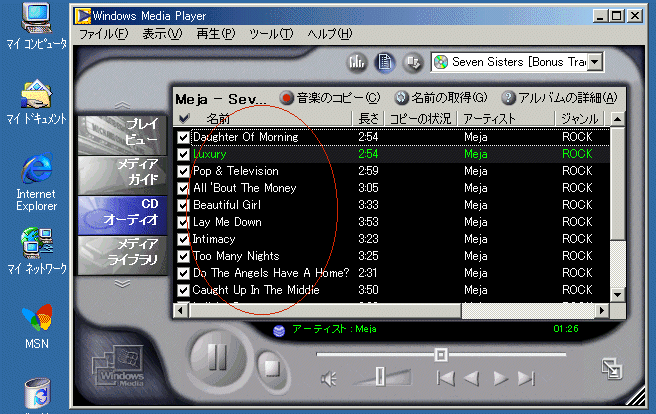Uncheck the Luxury track checkbox
The height and width of the screenshot is (414, 656).
pyautogui.click(x=183, y=154)
